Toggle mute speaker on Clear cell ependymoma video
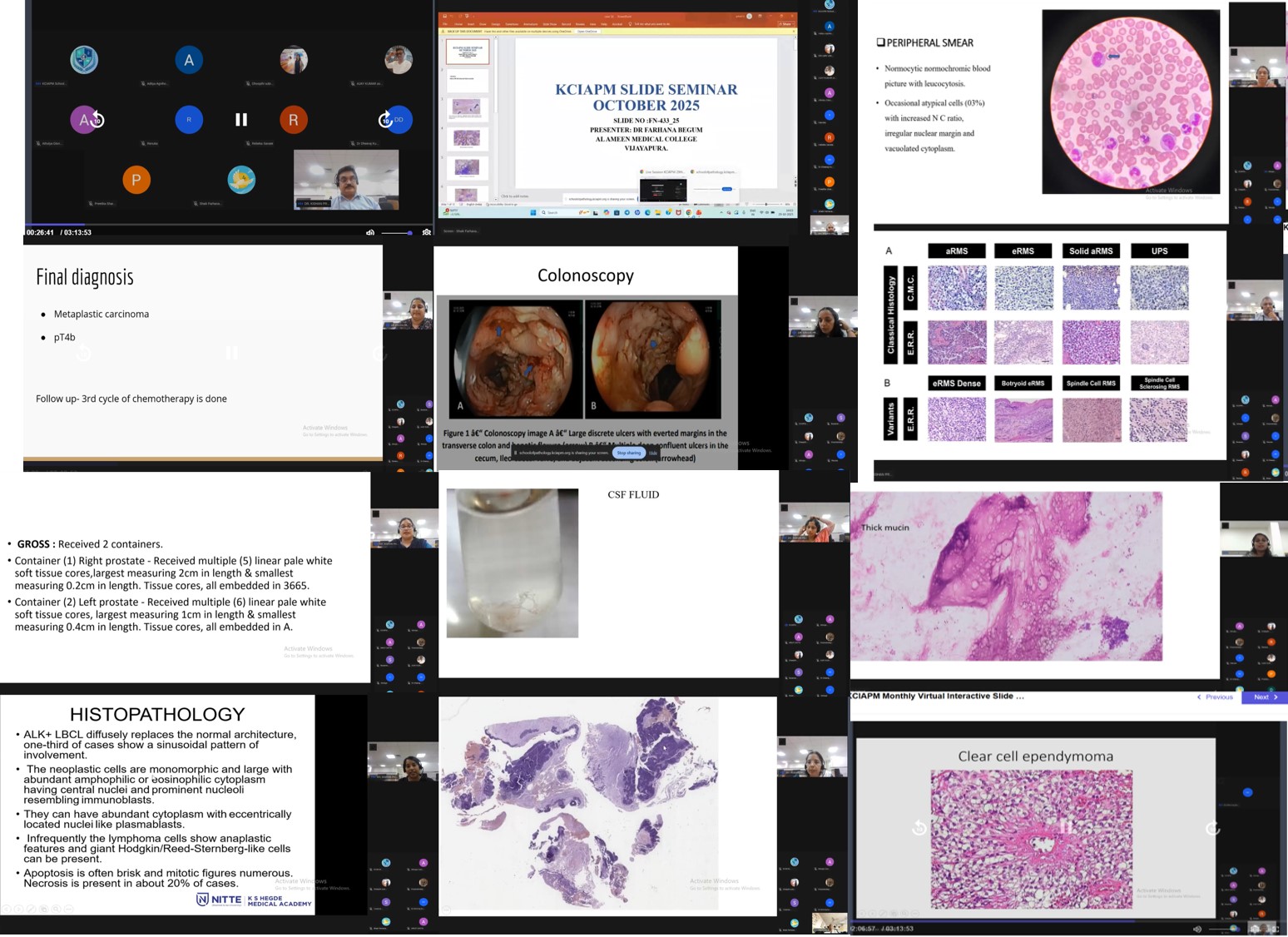This screenshot has width=1288, height=937. click(1197, 929)
